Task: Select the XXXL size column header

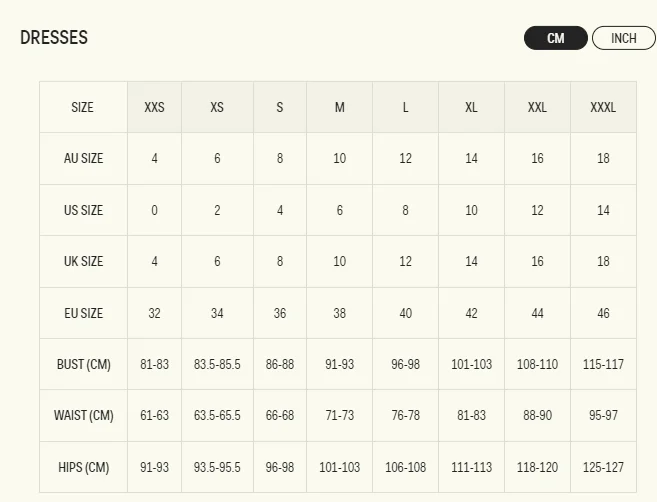Action: pyautogui.click(x=603, y=107)
